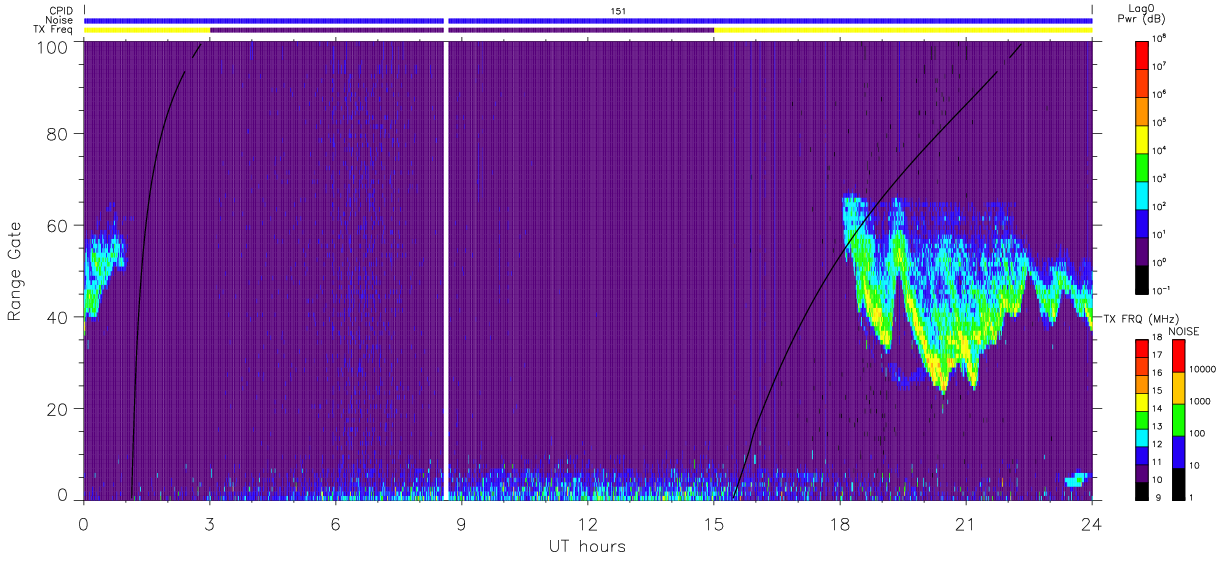Click the red segment of the Lag0 power colorbar
This screenshot has height=567, width=1228.
1143,53
